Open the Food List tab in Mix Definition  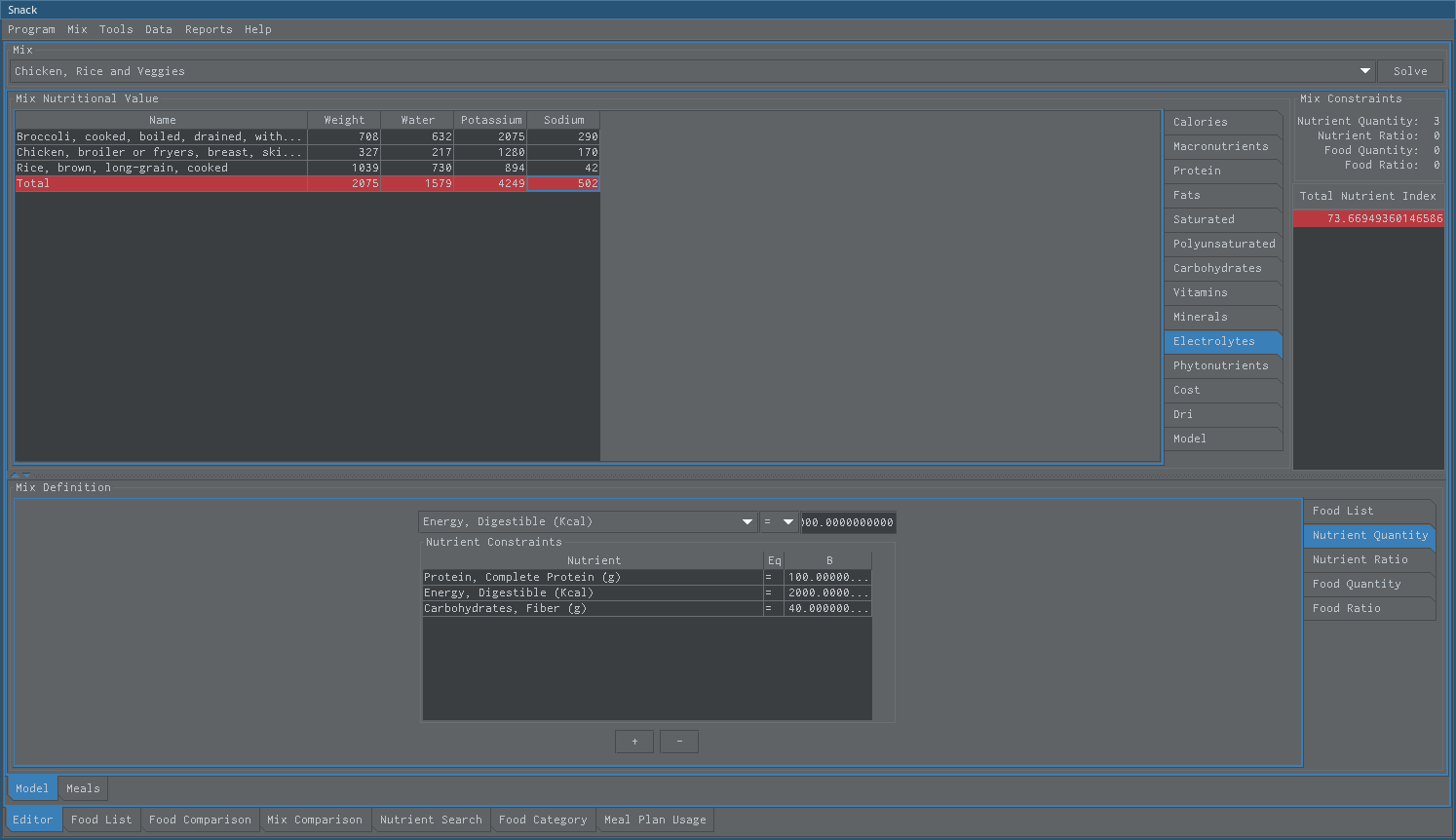pyautogui.click(x=1369, y=511)
